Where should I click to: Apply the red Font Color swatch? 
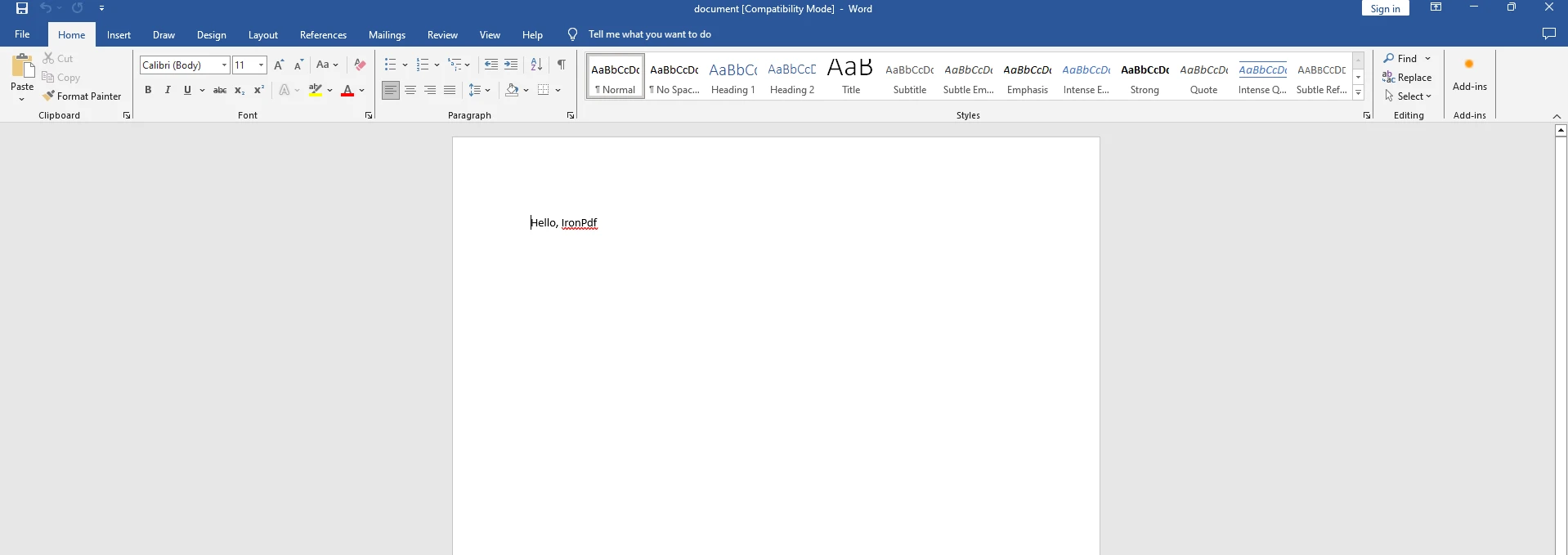[347, 90]
